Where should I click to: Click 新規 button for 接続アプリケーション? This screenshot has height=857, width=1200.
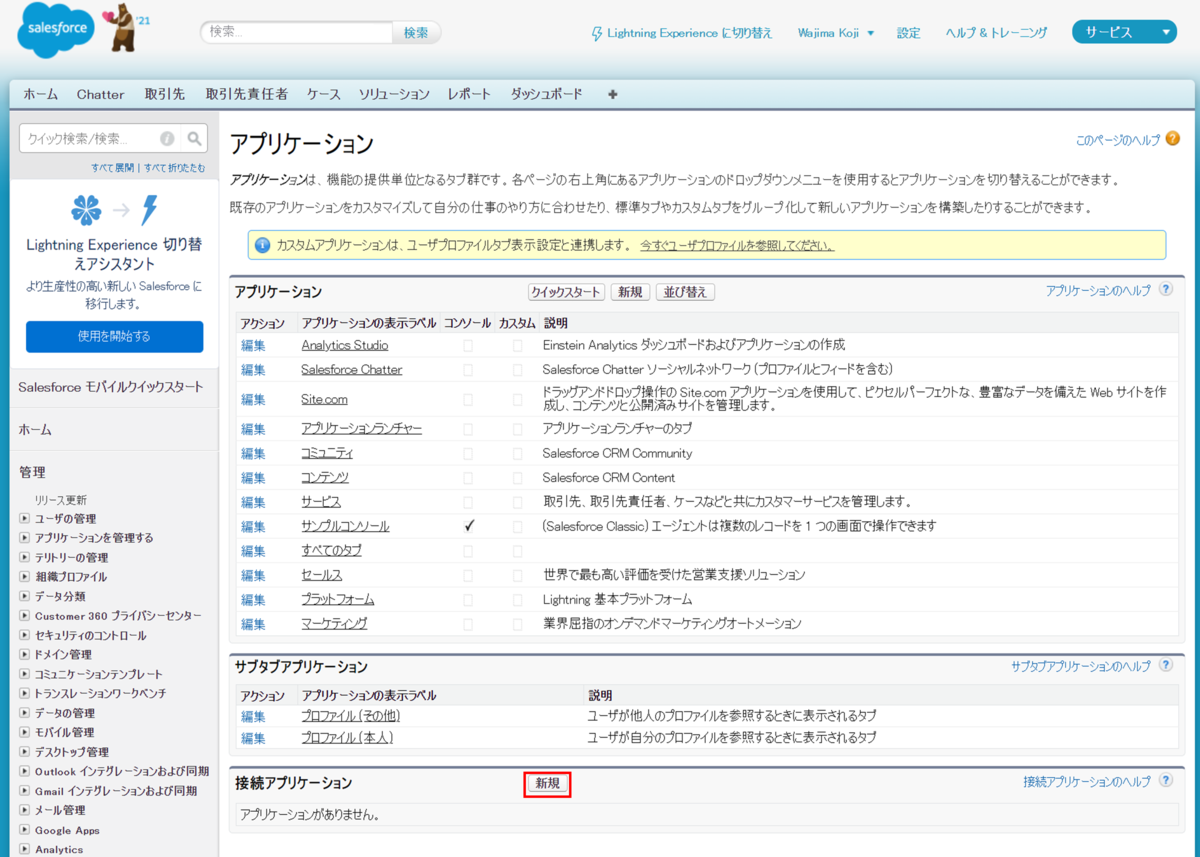point(548,784)
